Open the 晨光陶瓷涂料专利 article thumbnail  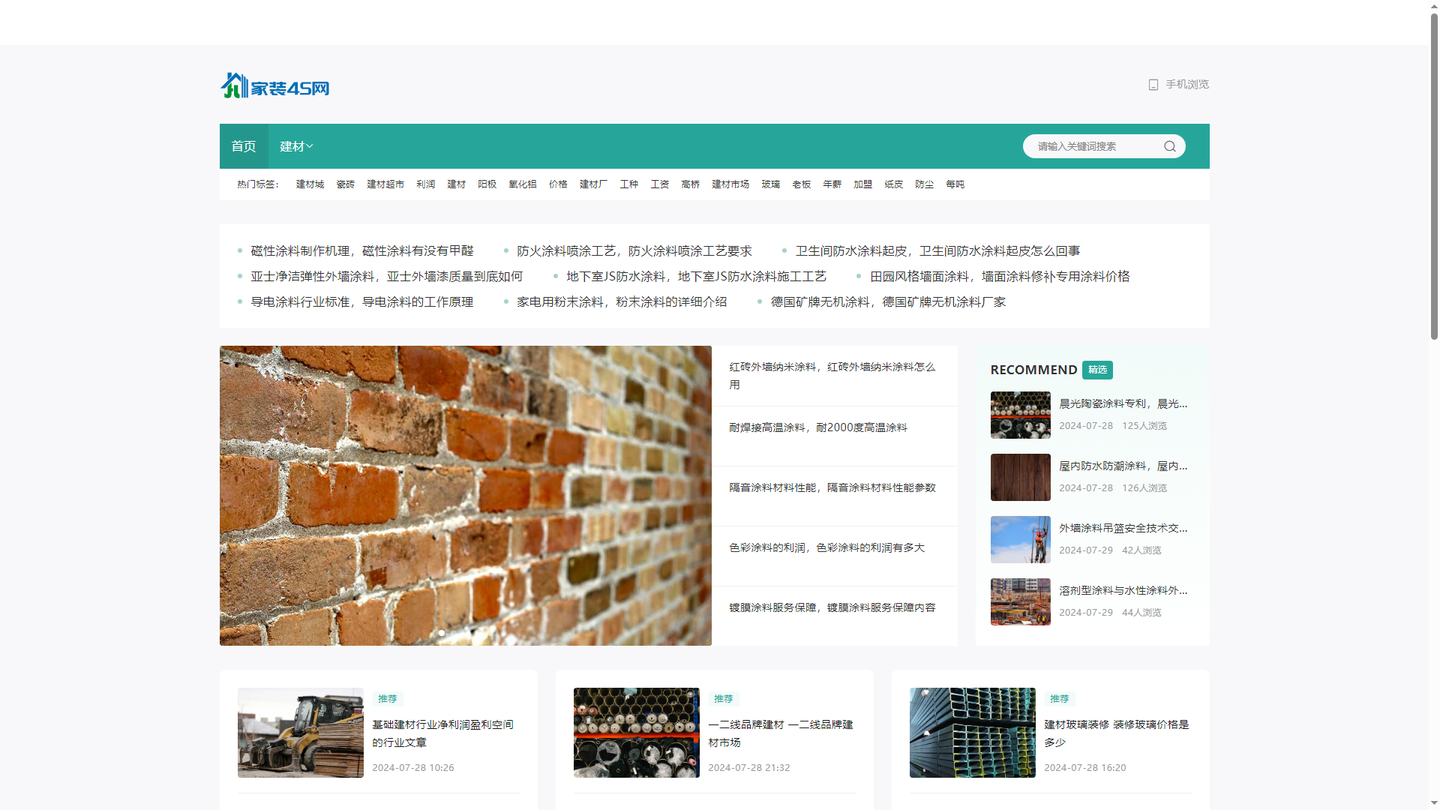click(x=1021, y=415)
